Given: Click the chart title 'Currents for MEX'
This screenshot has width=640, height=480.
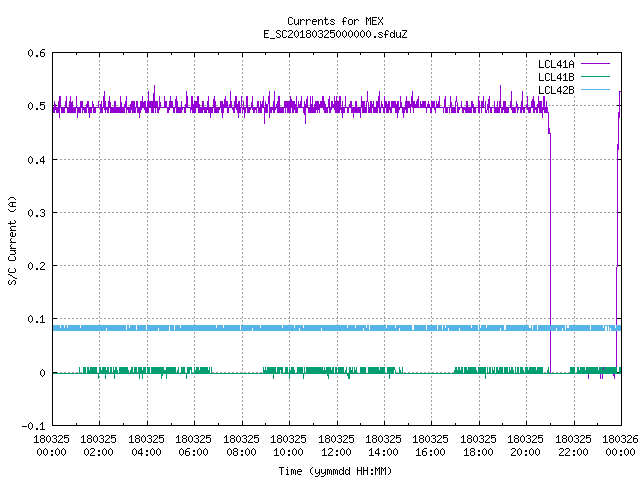Looking at the screenshot, I should click(x=335, y=21).
